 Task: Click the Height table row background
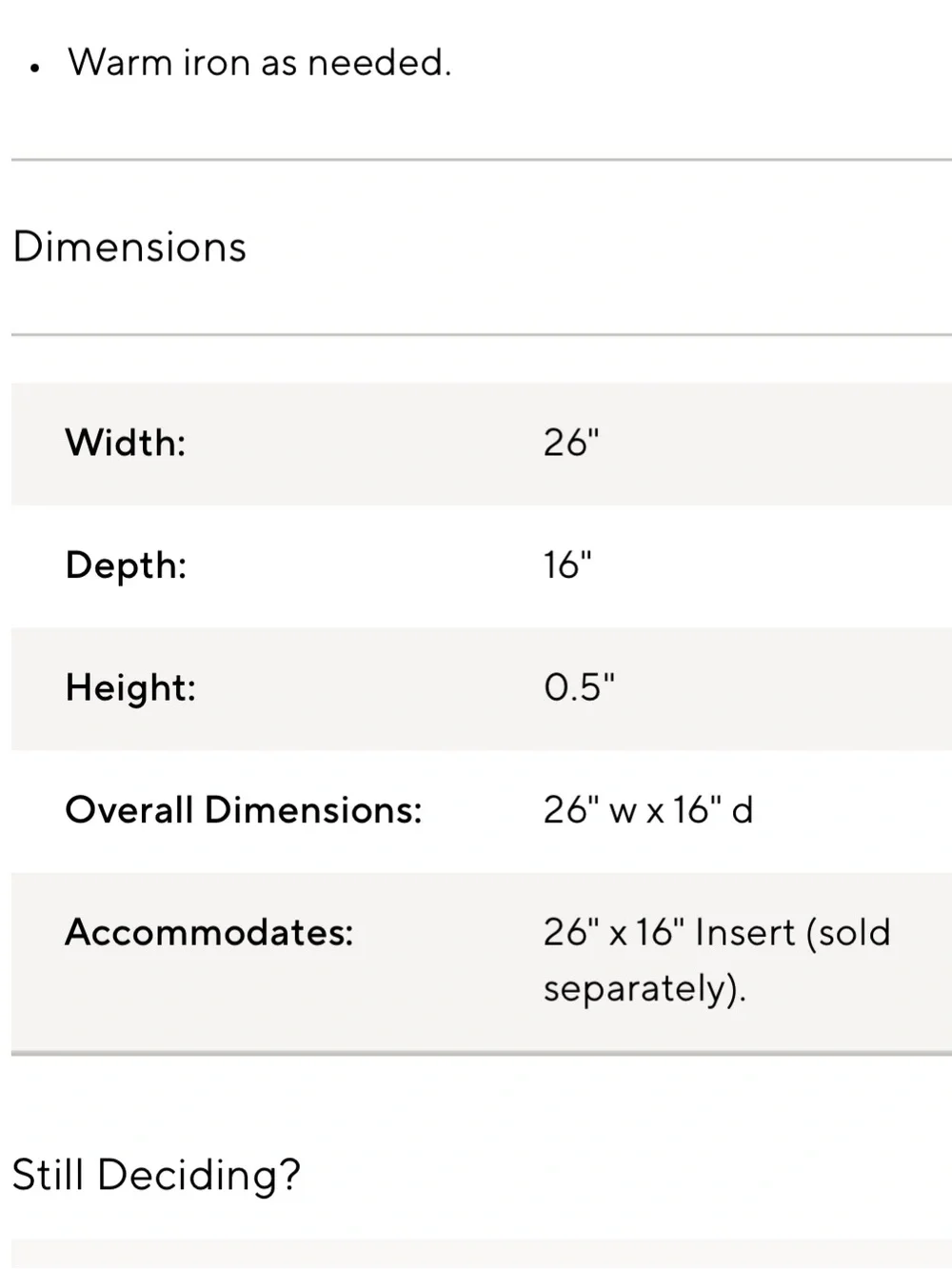[482, 688]
